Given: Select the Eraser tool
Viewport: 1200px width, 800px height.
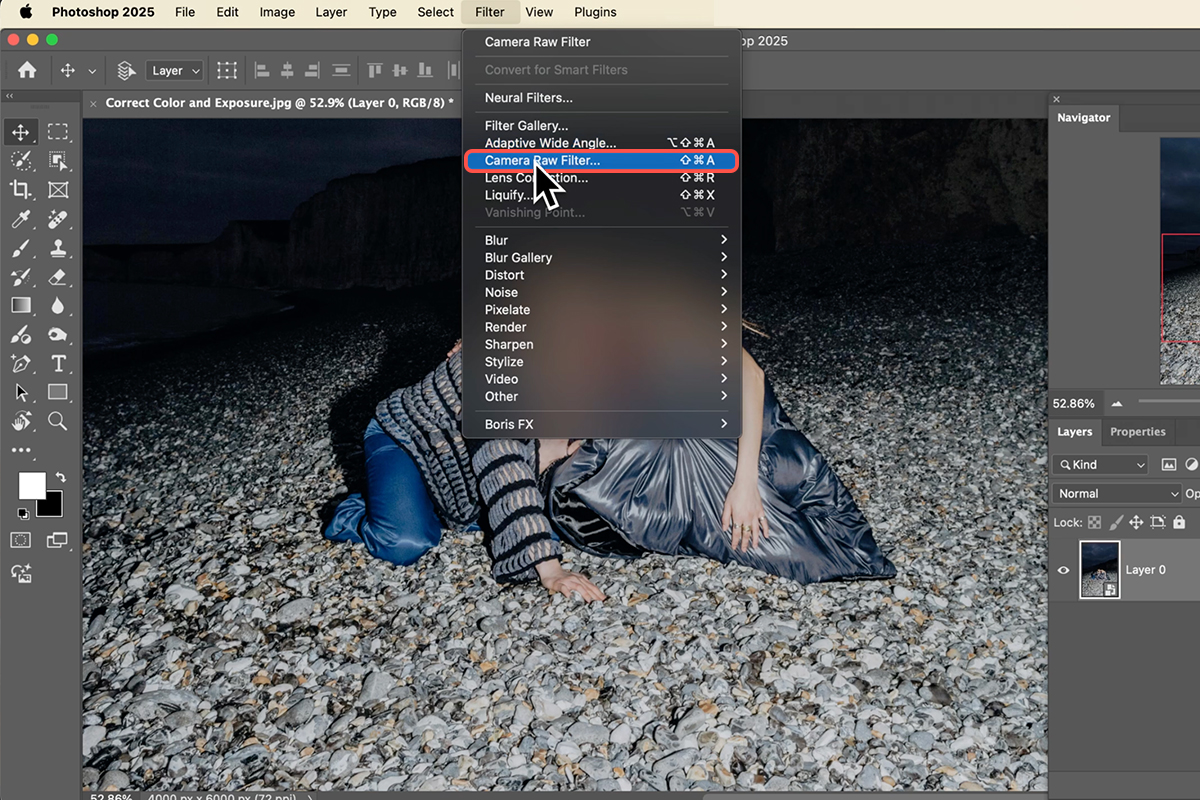Looking at the screenshot, I should tap(58, 277).
